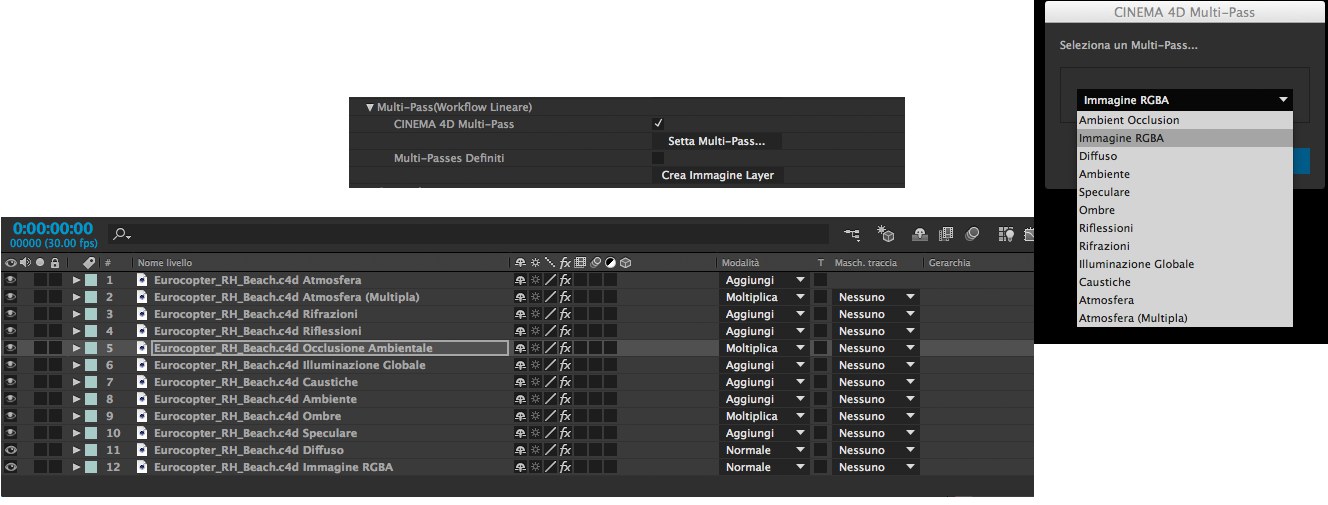This screenshot has width=1328, height=505.
Task: Click label color swatch of layer 7
Action: click(91, 382)
